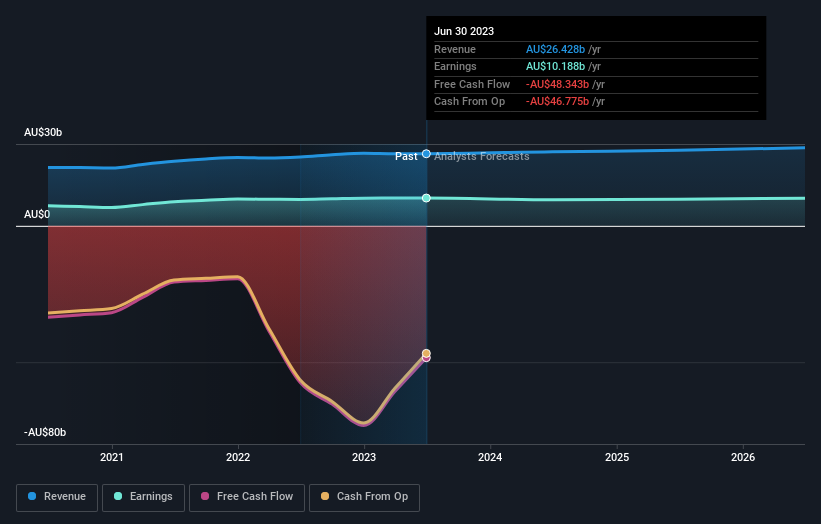Click the 2025 x-axis label
Image resolution: width=821 pixels, height=524 pixels.
[x=617, y=457]
